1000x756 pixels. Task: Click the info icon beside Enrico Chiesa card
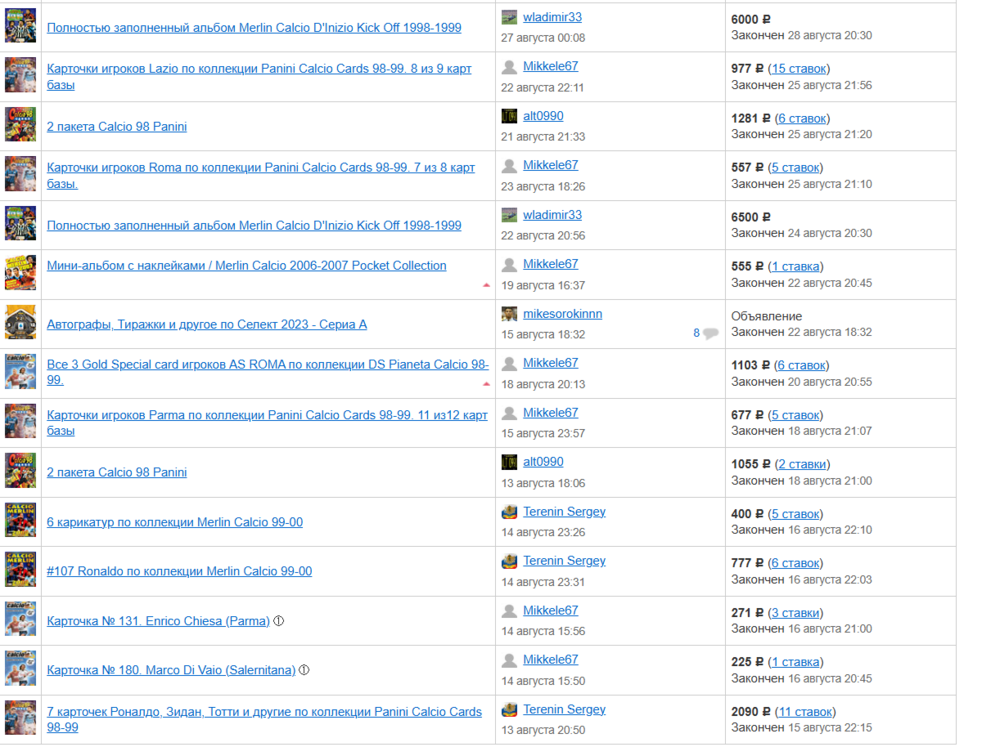point(279,621)
